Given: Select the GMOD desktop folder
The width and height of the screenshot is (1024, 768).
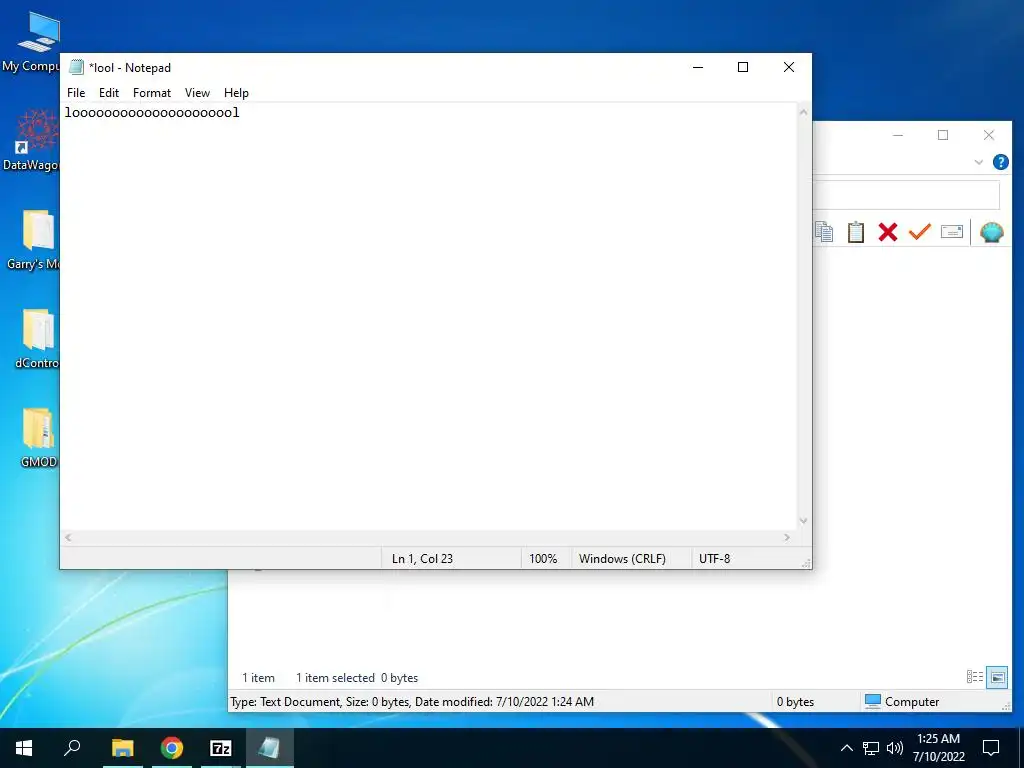Looking at the screenshot, I should (39, 438).
